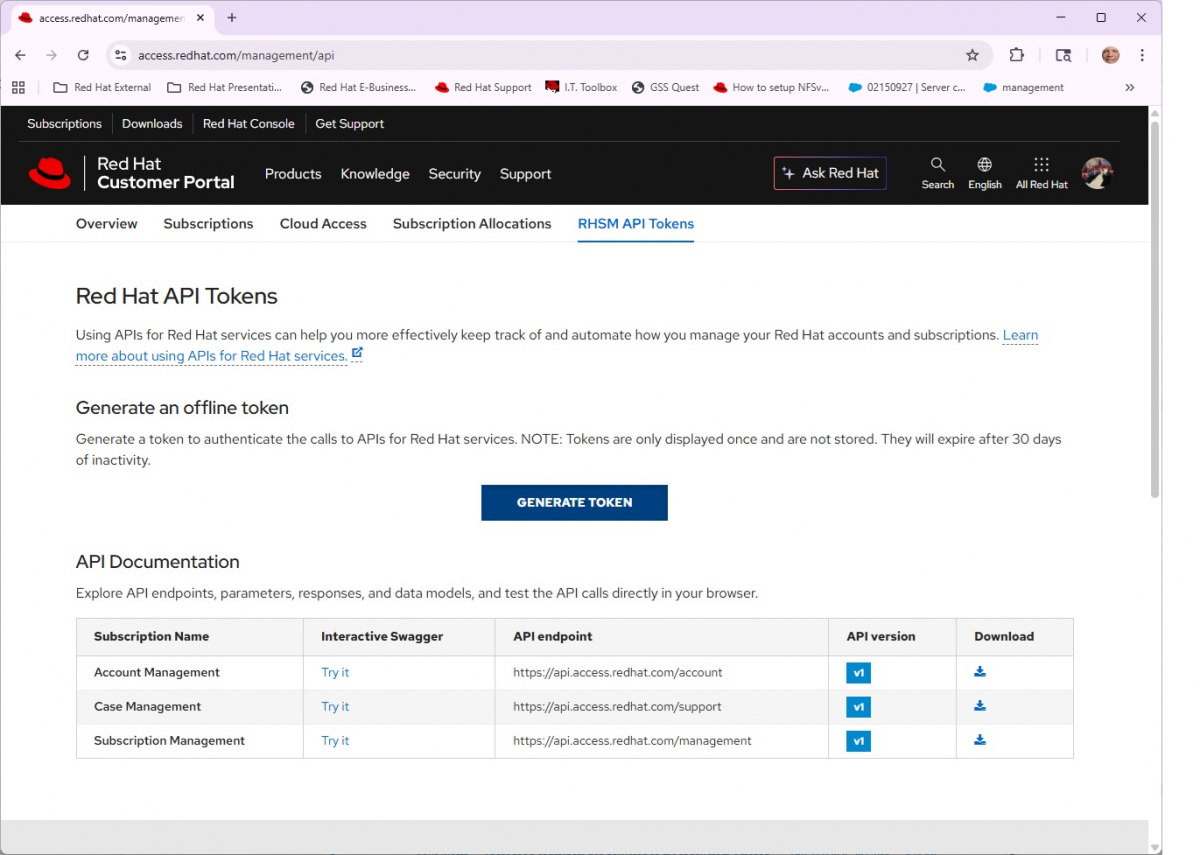This screenshot has width=1200, height=855.
Task: Open management bookmark
Action: click(x=1023, y=87)
